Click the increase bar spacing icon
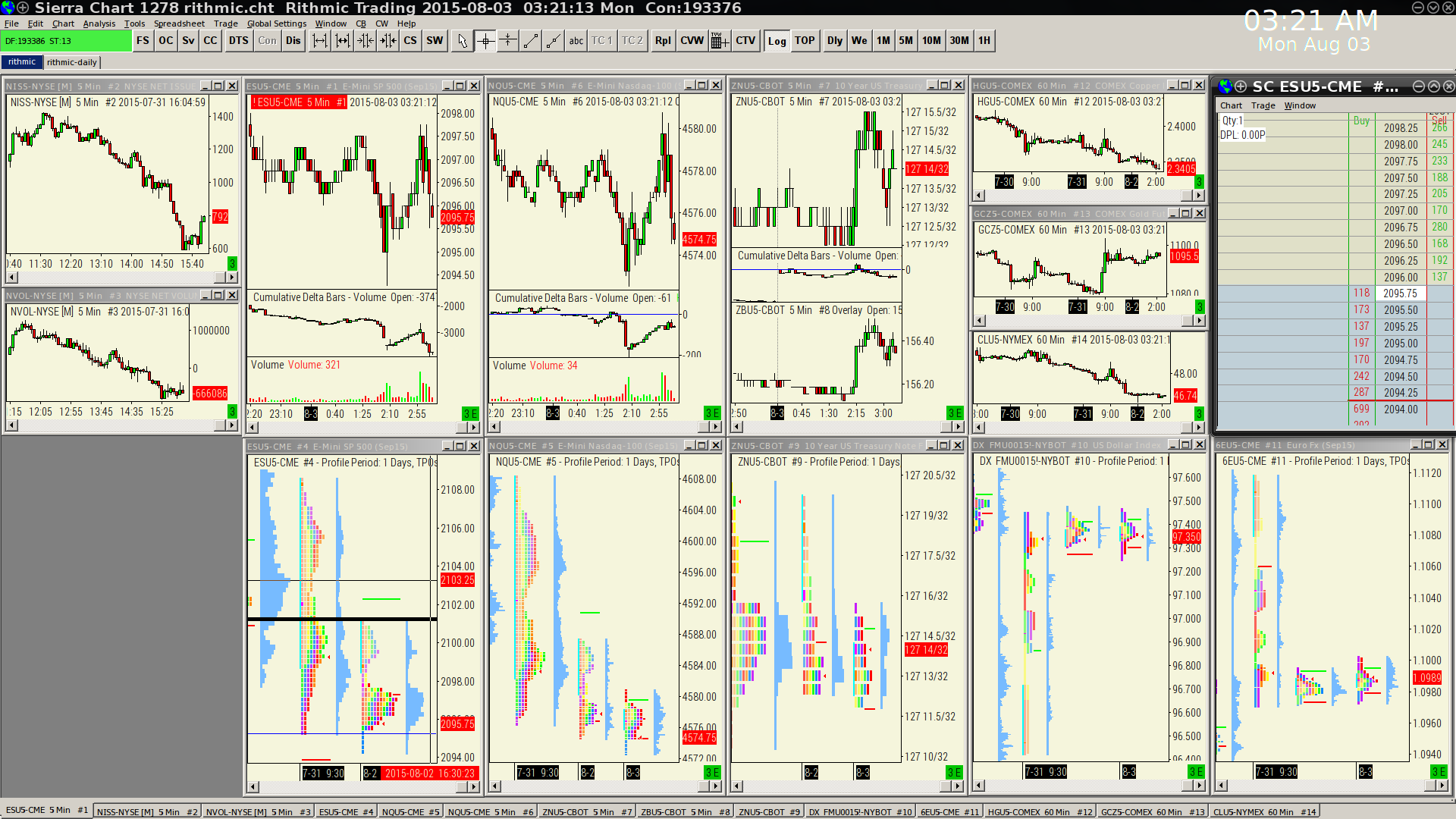The width and height of the screenshot is (1456, 819). (320, 41)
